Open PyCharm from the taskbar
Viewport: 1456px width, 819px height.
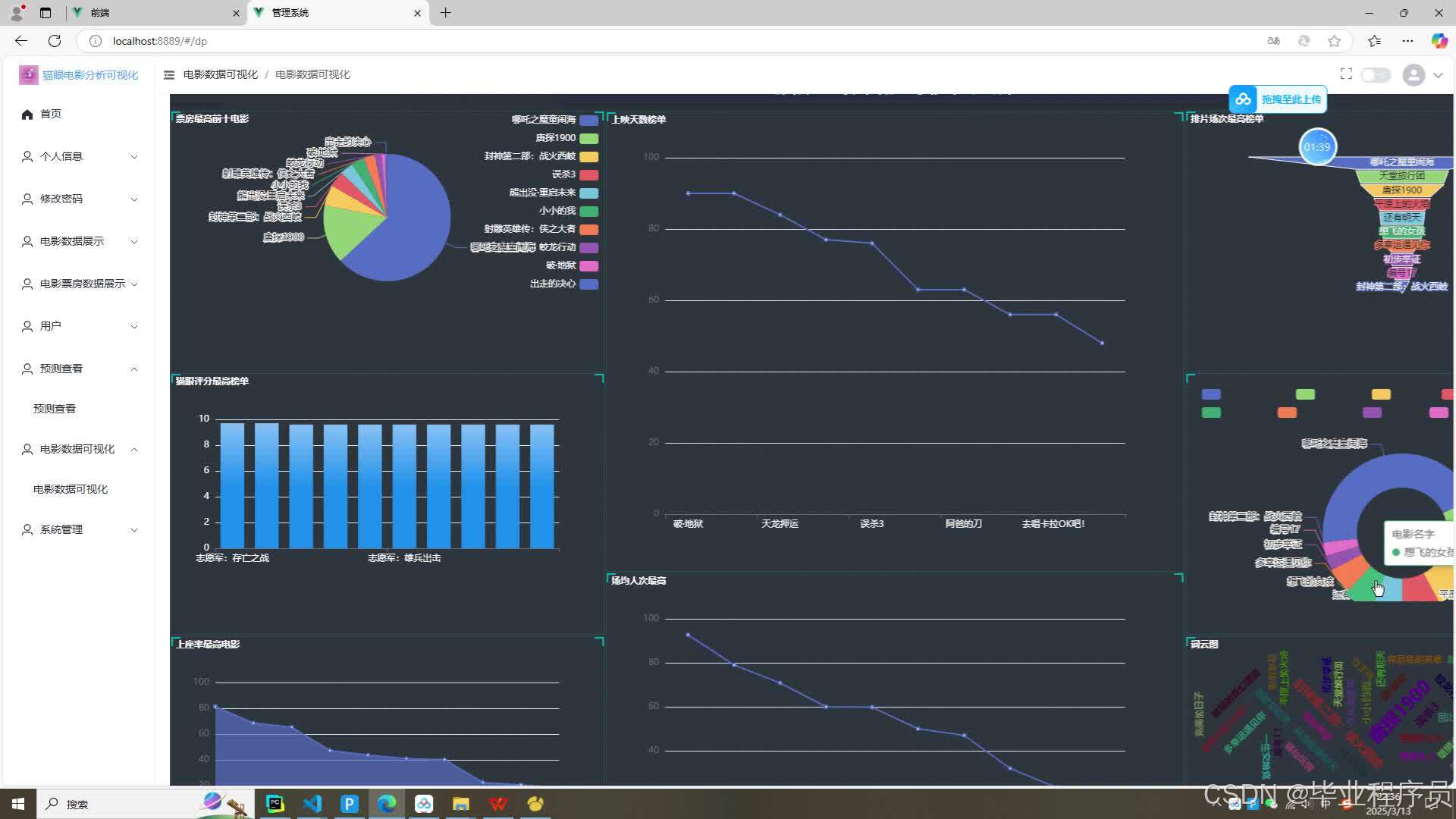point(275,804)
